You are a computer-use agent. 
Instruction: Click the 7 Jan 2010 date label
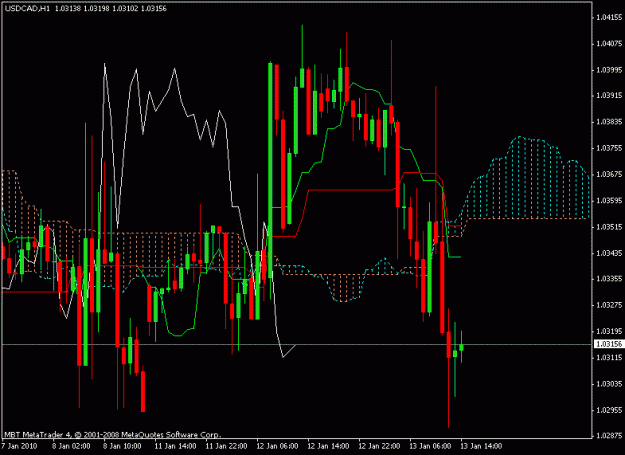tap(19, 446)
